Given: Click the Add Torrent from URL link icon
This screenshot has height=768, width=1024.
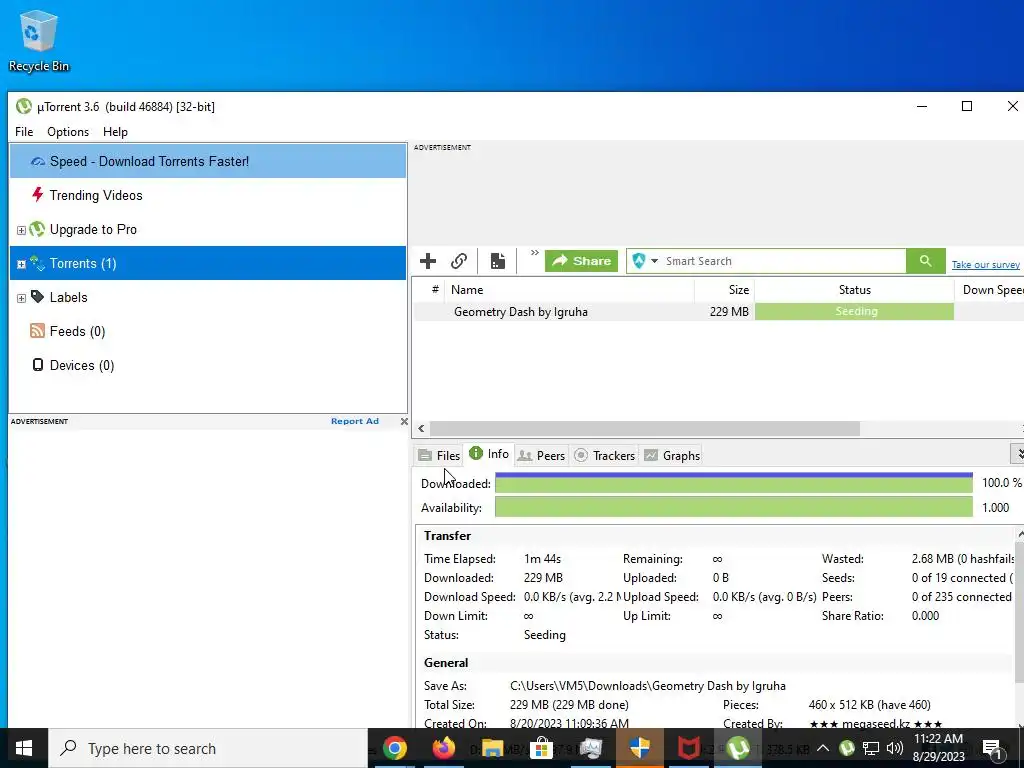Looking at the screenshot, I should click(x=459, y=261).
